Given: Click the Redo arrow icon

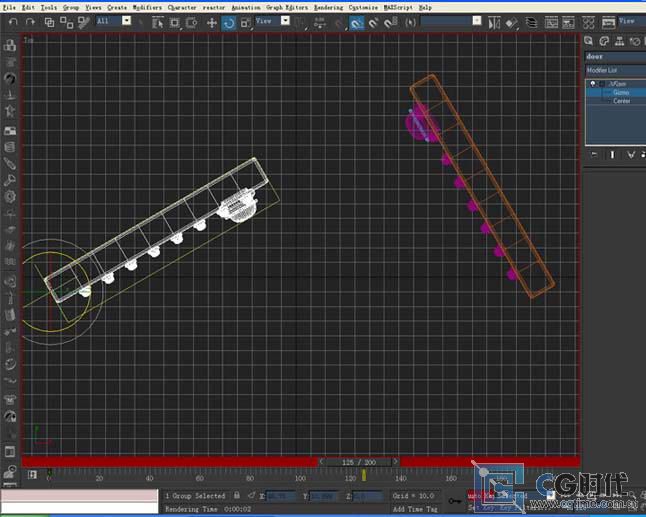Looking at the screenshot, I should [x=30, y=22].
